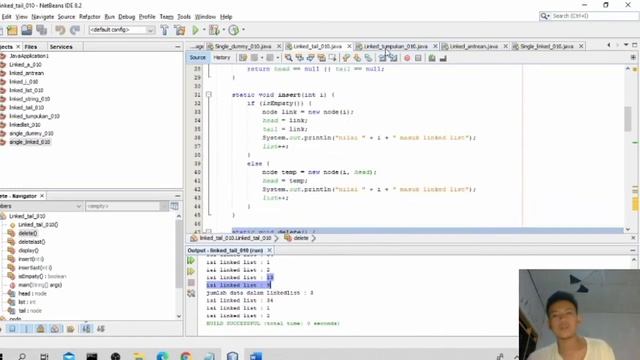
Task: Open the Single_dummy_010.java editor tab
Action: point(242,46)
